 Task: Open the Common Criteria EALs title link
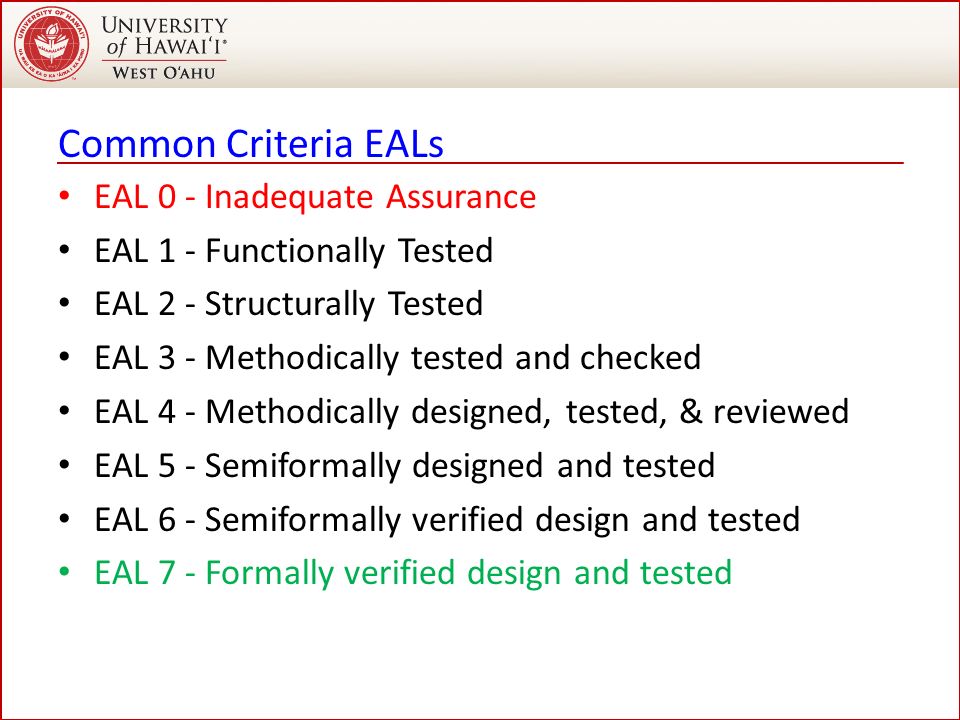[251, 144]
